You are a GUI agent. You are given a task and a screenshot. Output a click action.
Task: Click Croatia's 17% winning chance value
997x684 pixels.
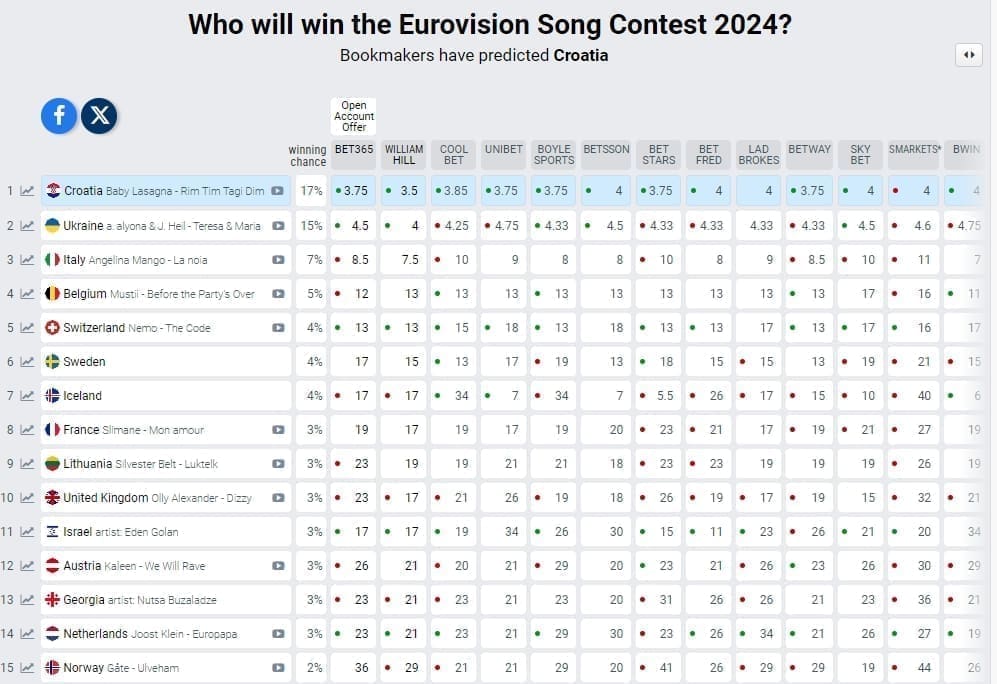308,190
